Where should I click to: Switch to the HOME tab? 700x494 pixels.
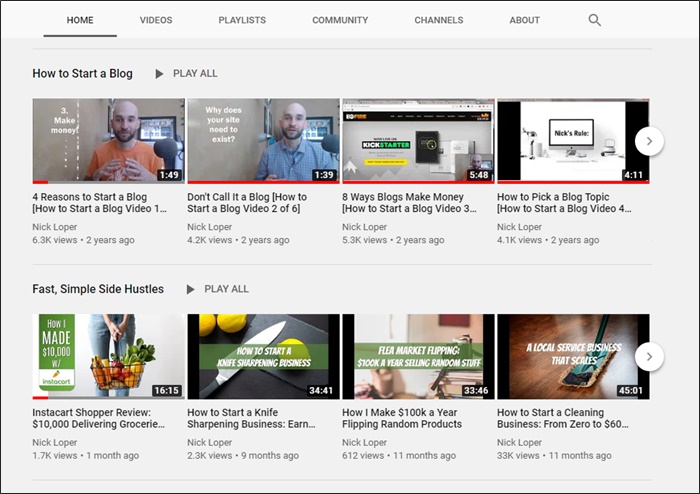80,20
